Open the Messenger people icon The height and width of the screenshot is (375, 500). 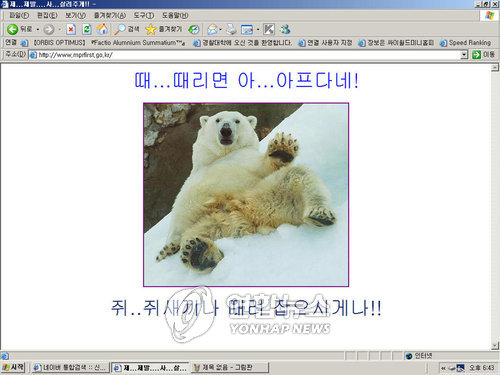tap(285, 29)
